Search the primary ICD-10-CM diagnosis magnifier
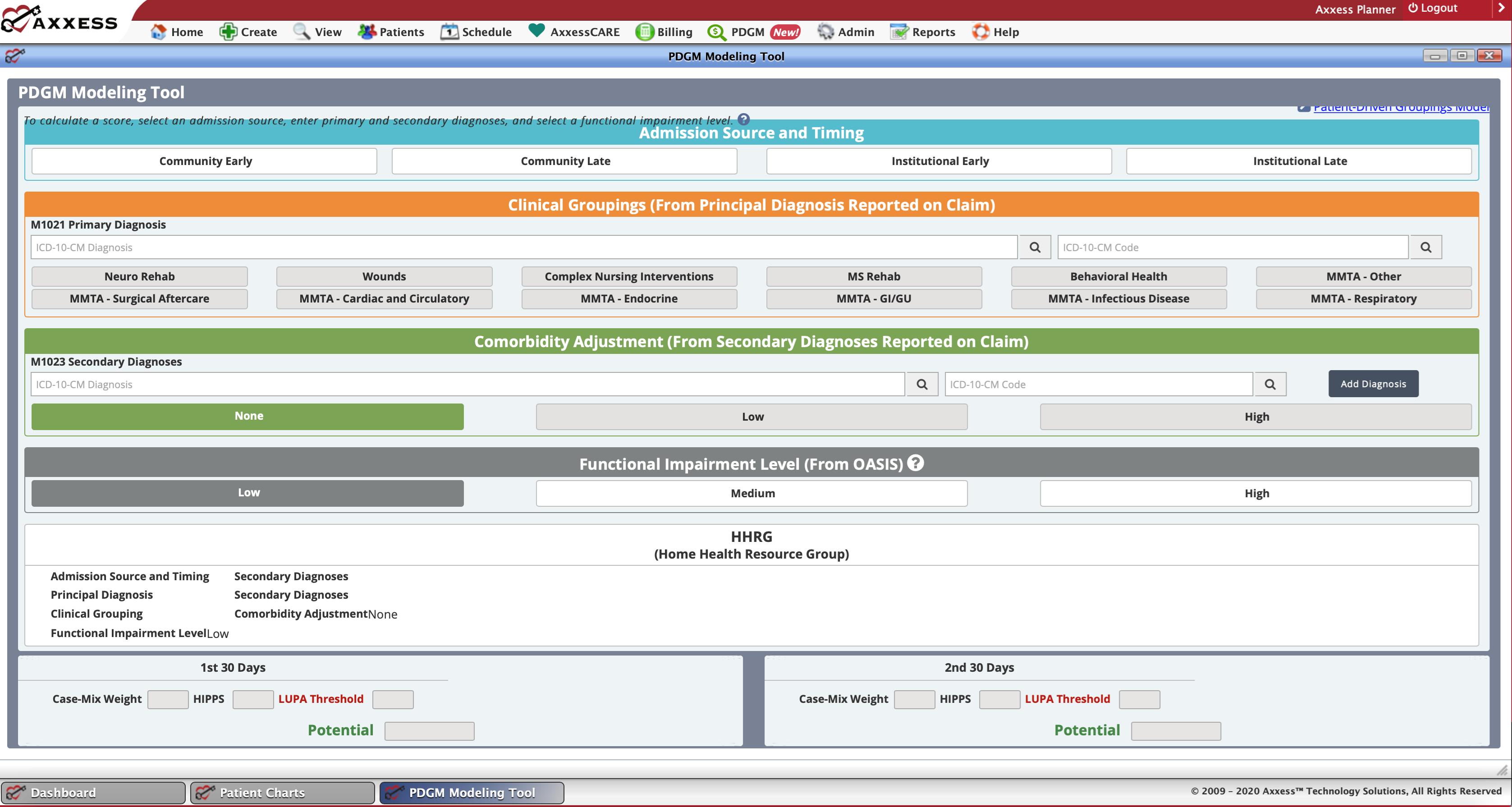Viewport: 1512px width, 807px height. point(1035,247)
